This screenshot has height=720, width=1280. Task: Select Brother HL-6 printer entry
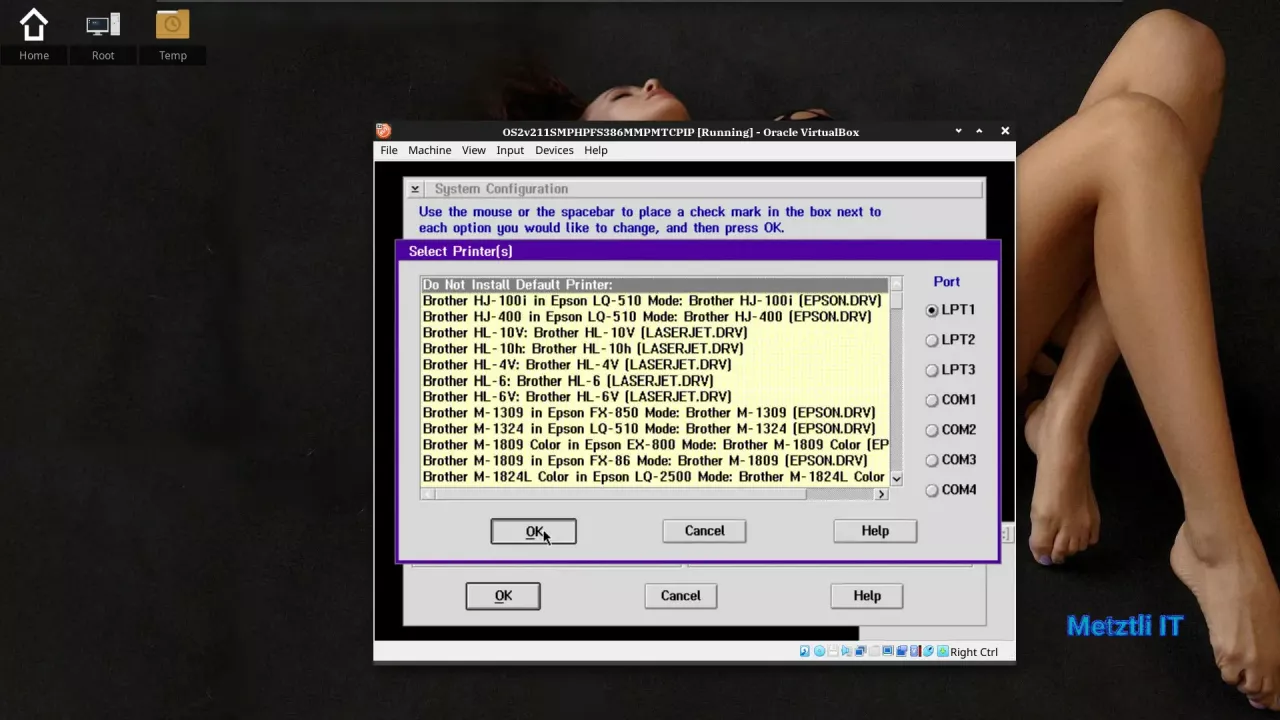tap(654, 381)
